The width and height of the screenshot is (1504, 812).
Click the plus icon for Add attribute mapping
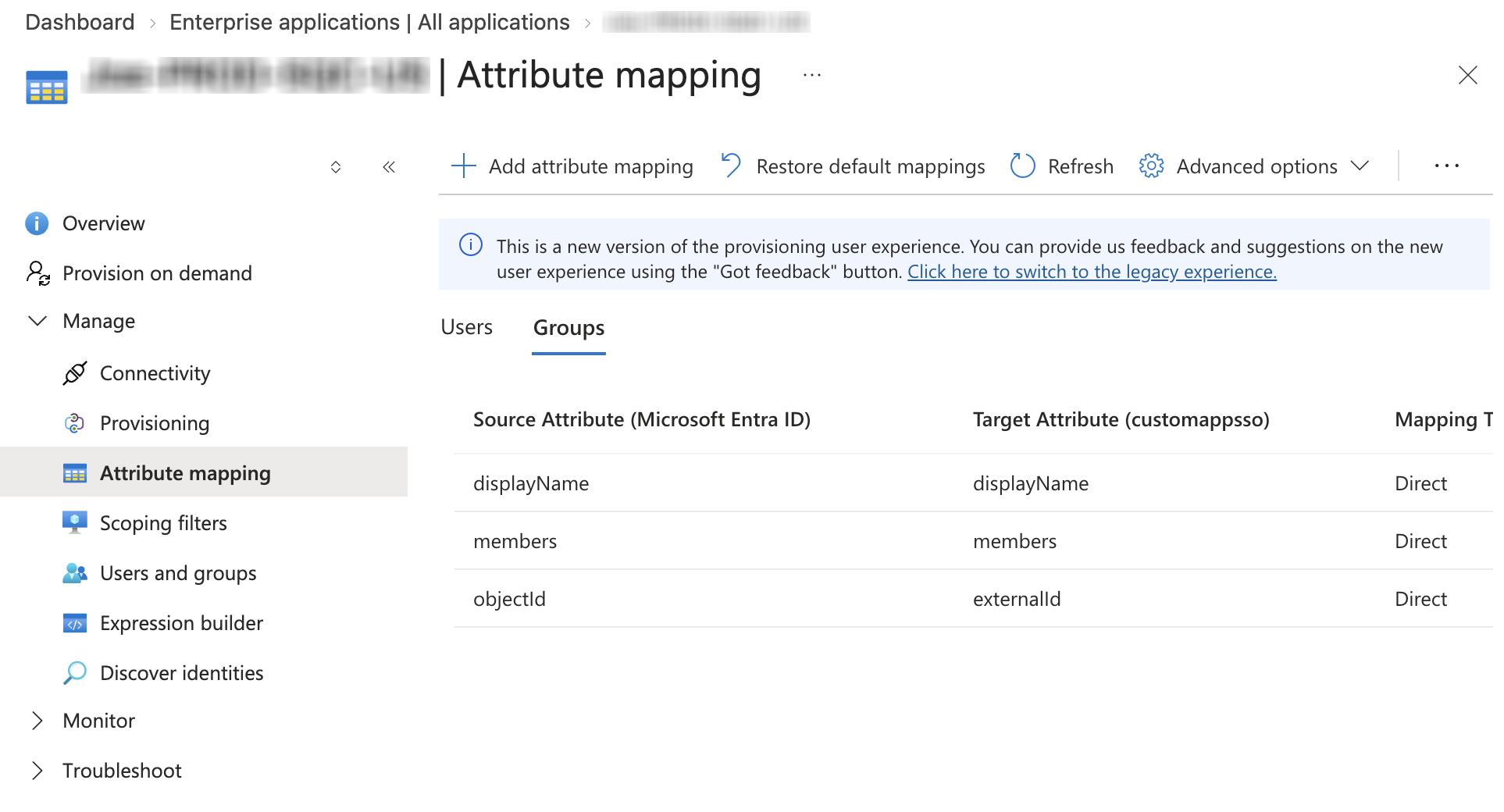click(x=464, y=166)
